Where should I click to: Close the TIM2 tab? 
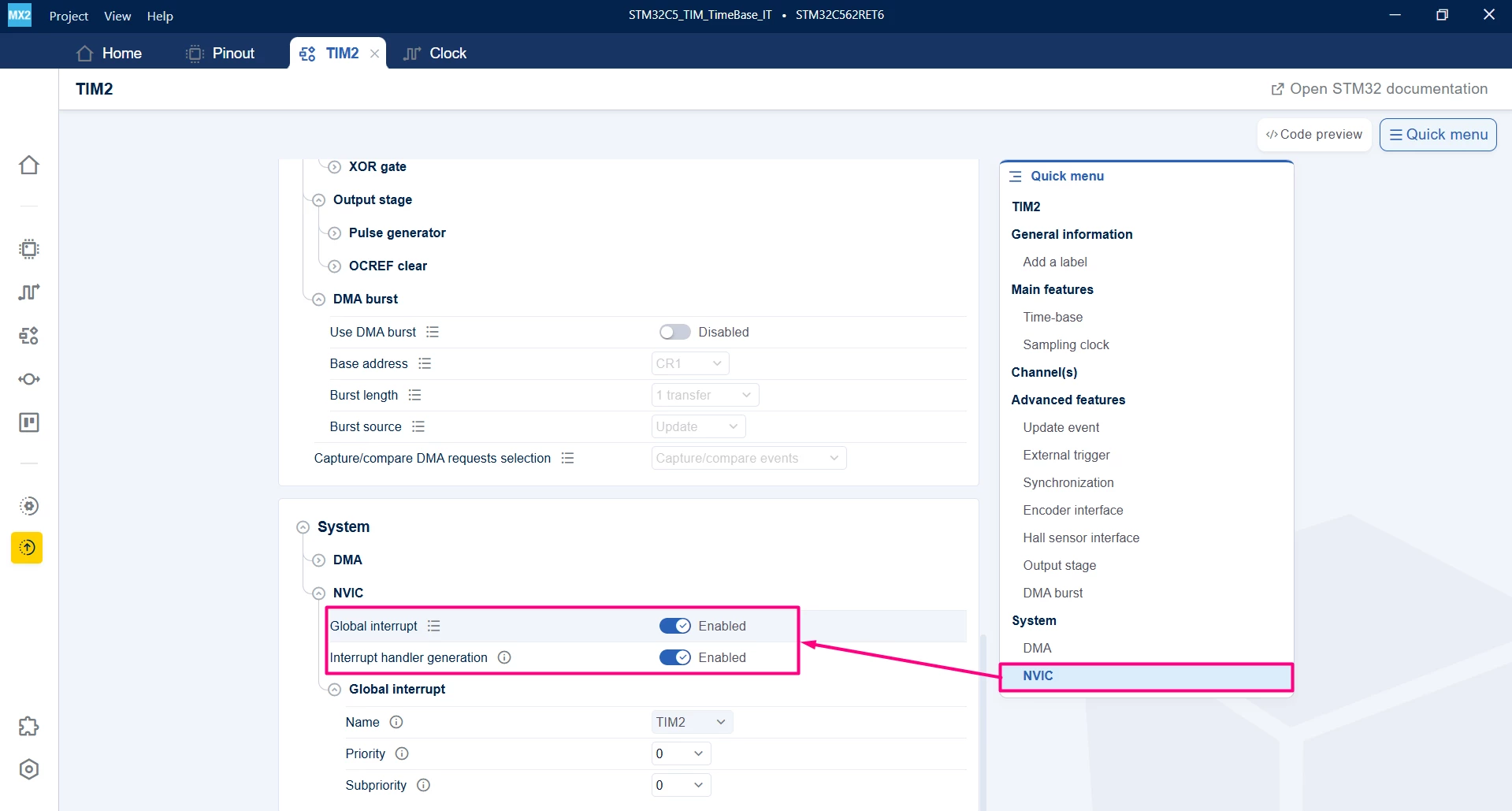[x=375, y=54]
